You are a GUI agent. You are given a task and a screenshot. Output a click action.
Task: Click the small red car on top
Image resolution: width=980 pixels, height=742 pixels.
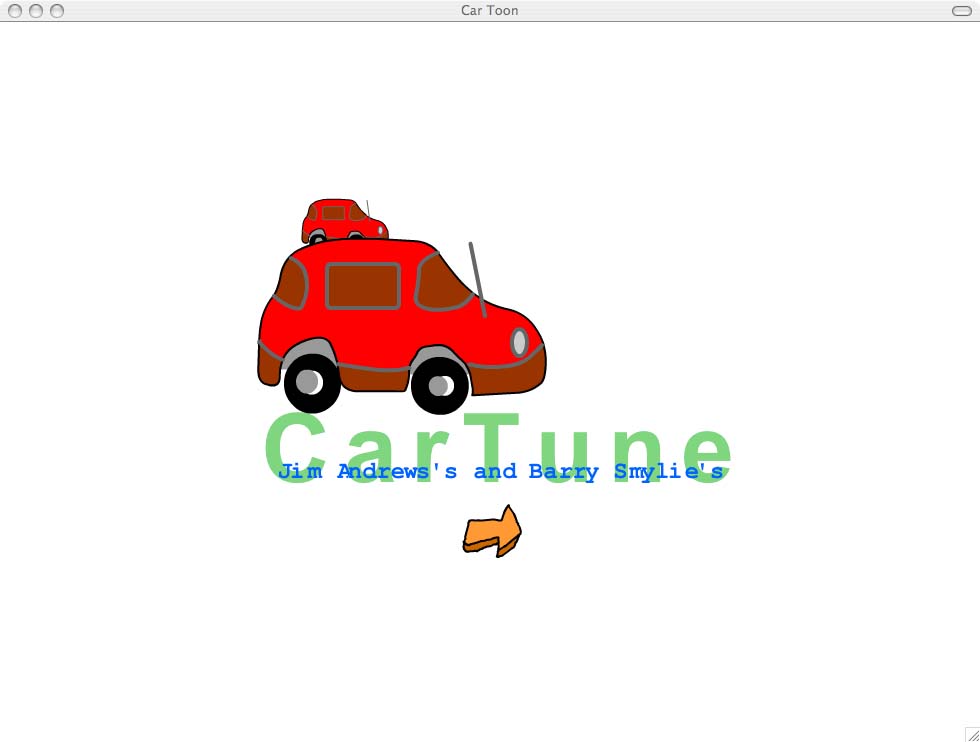pyautogui.click(x=345, y=221)
